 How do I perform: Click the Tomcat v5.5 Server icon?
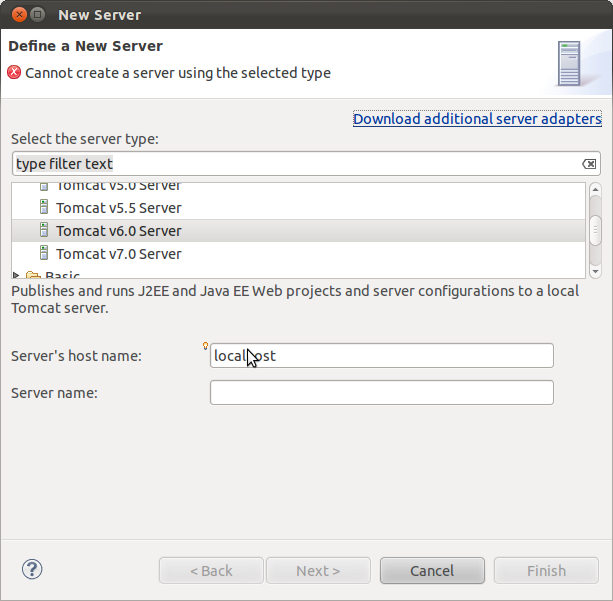[x=44, y=207]
